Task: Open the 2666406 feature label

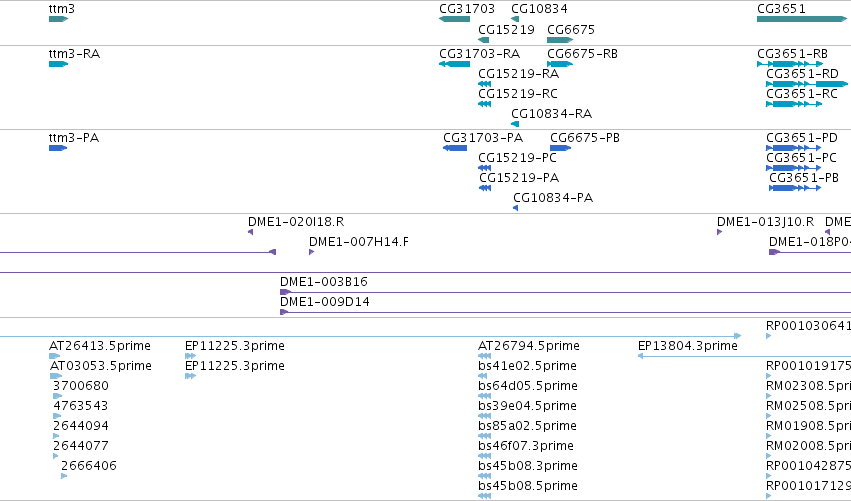Action: coord(88,466)
